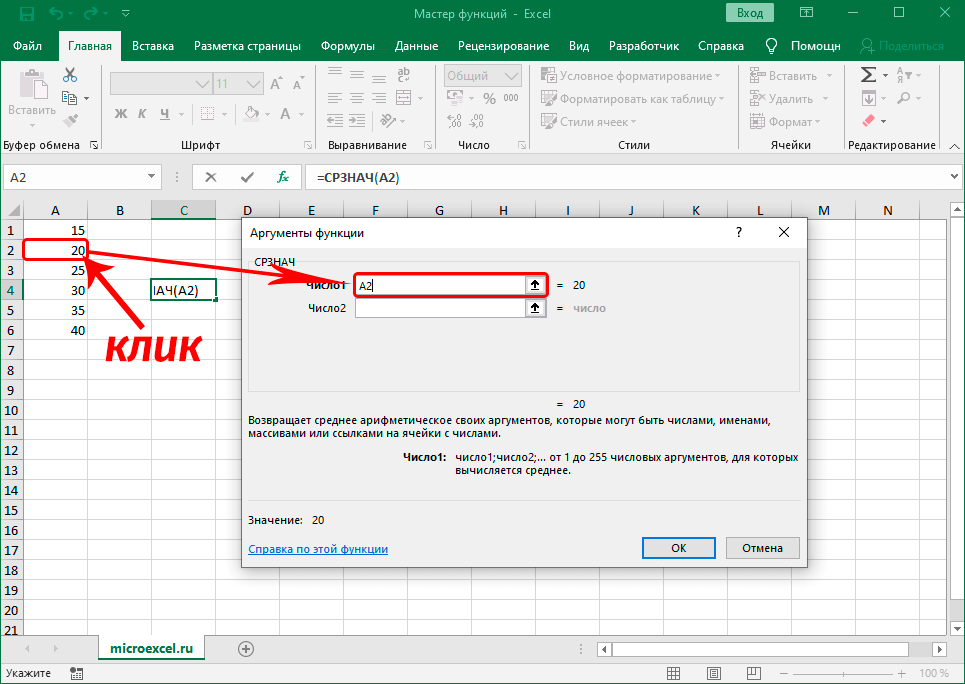Click the AutoSum sigma icon
The height and width of the screenshot is (684, 965).
click(868, 75)
